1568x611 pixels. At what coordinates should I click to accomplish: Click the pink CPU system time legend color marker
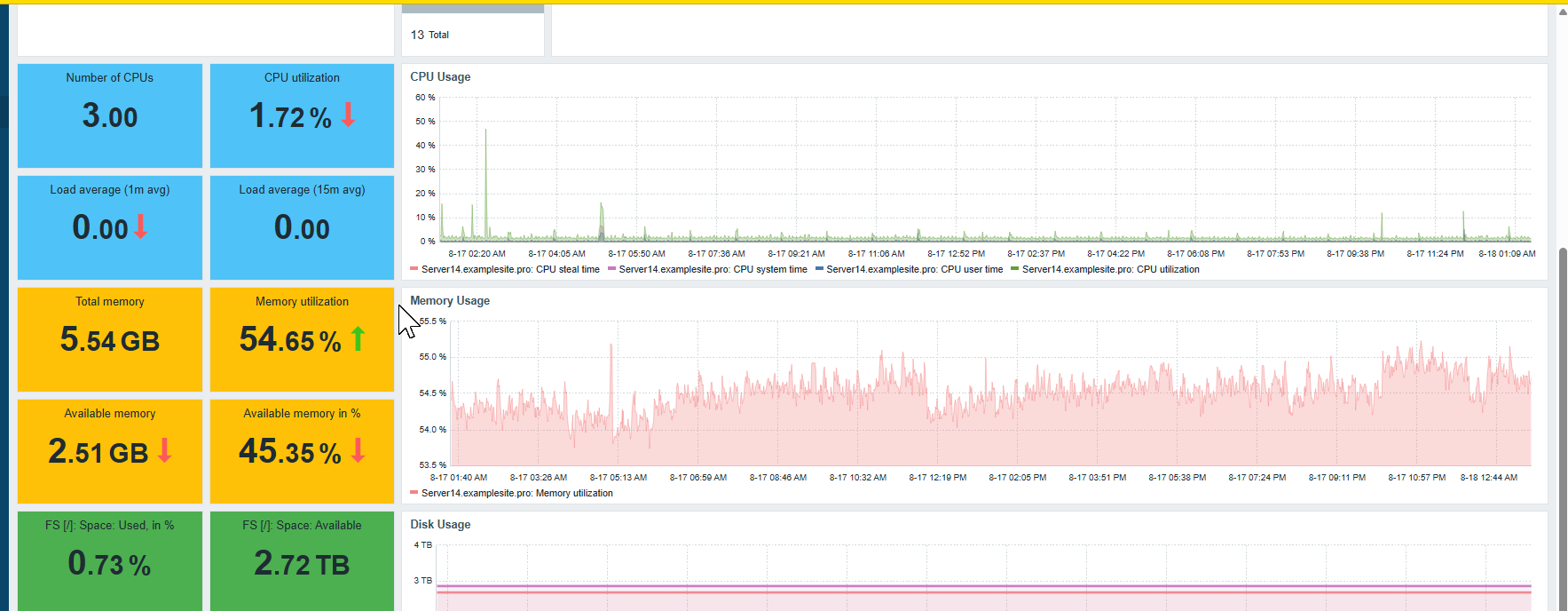tap(611, 268)
